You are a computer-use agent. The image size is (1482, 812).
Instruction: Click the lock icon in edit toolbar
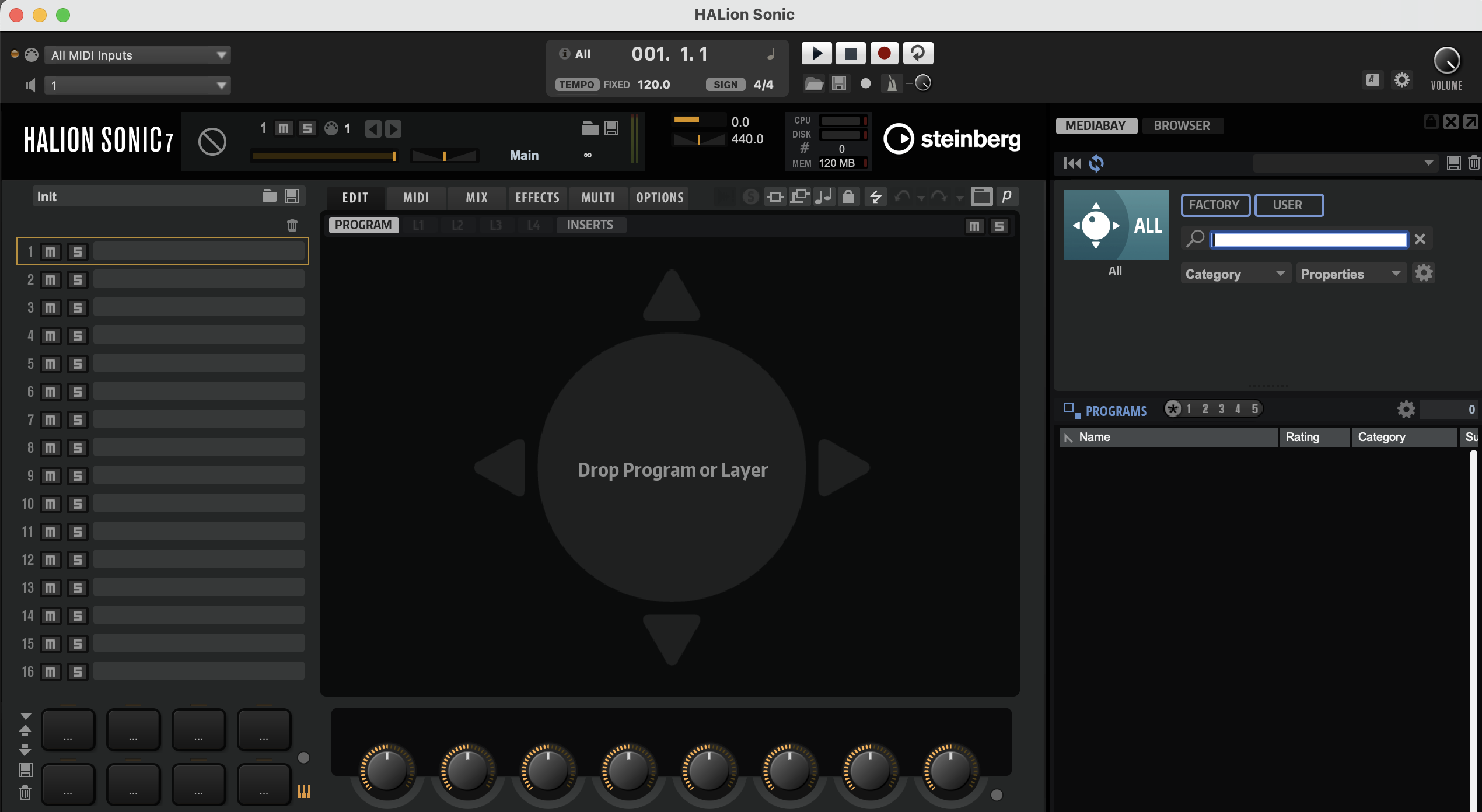[x=848, y=197]
